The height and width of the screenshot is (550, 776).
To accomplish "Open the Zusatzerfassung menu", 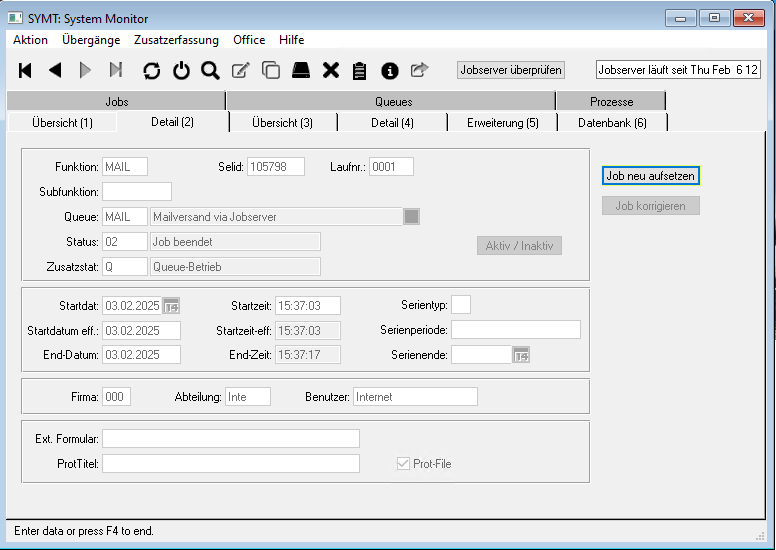I will 176,40.
